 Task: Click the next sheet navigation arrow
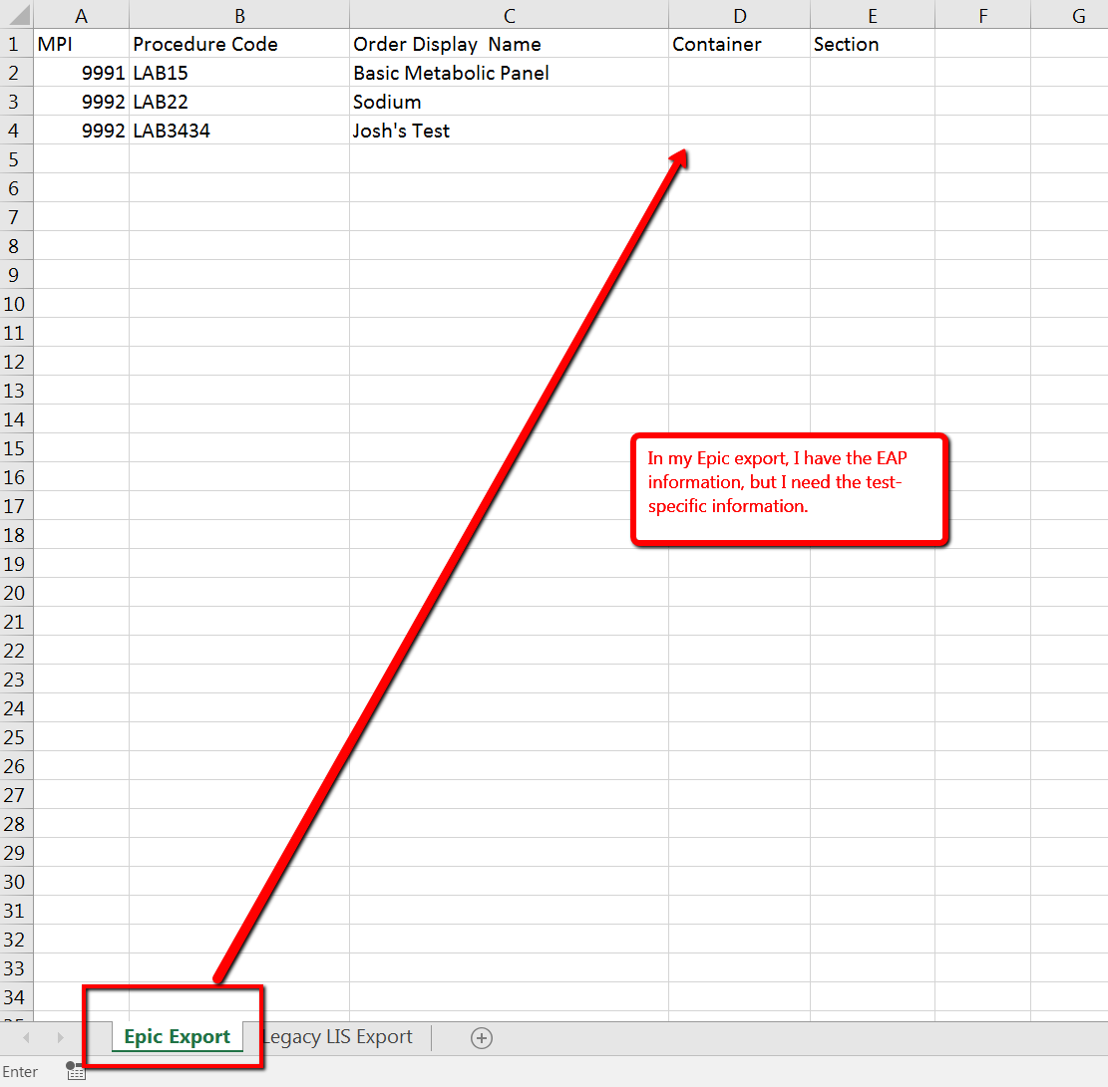pos(60,1038)
